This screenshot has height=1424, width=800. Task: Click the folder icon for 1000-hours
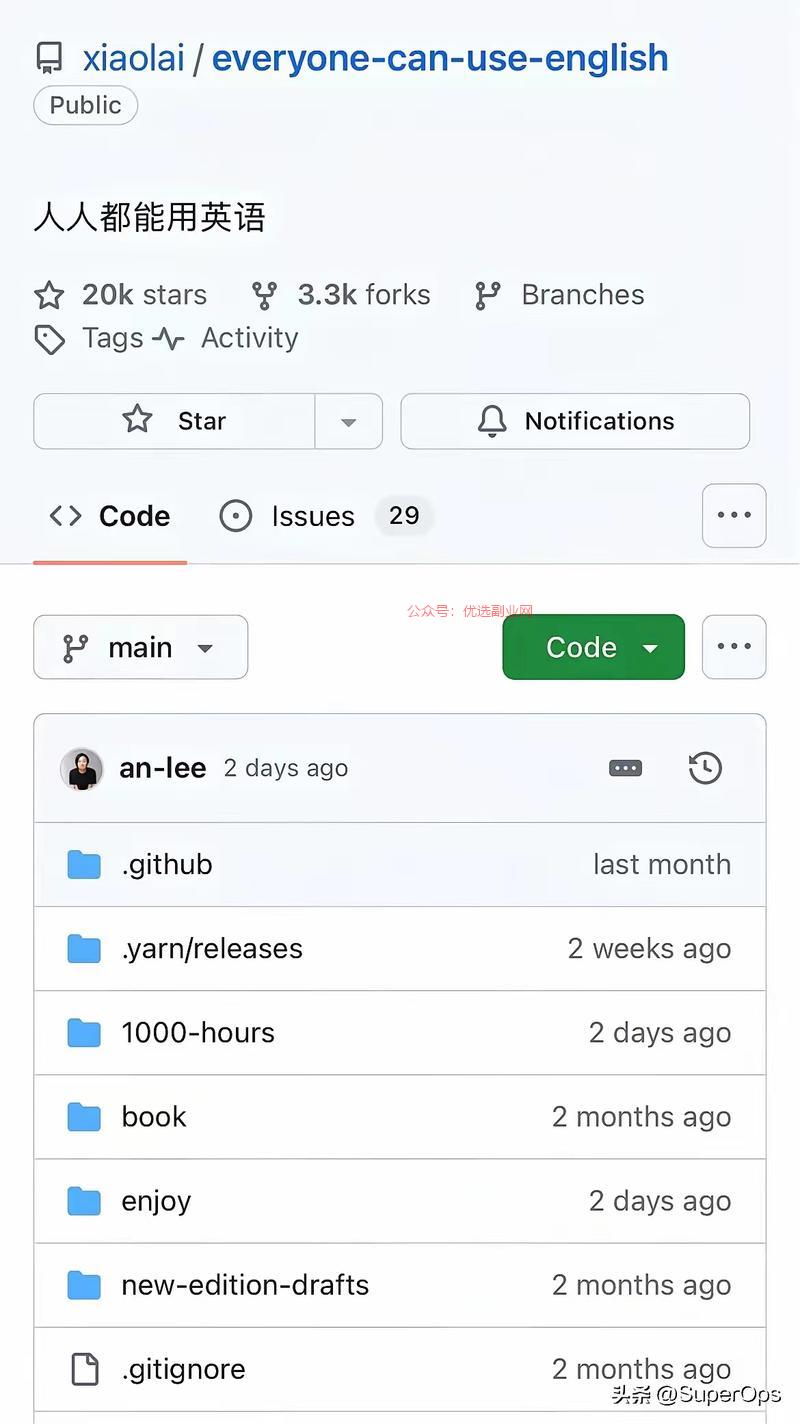tap(84, 1032)
